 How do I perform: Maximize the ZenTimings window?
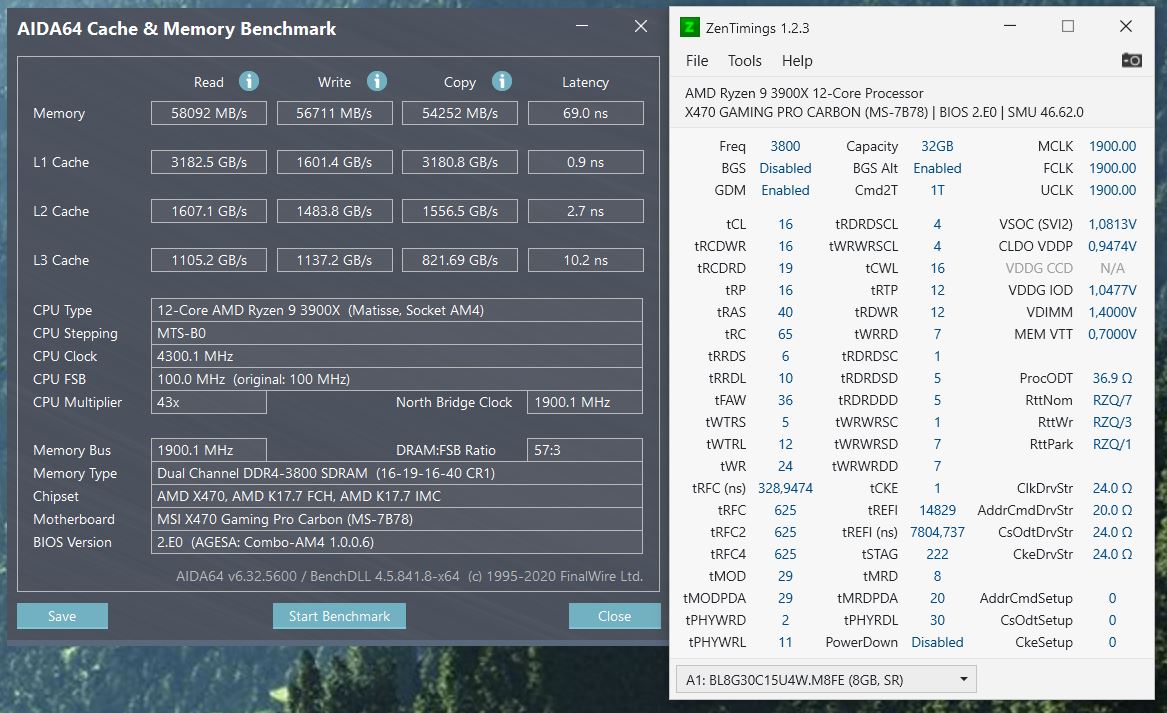coord(1068,26)
